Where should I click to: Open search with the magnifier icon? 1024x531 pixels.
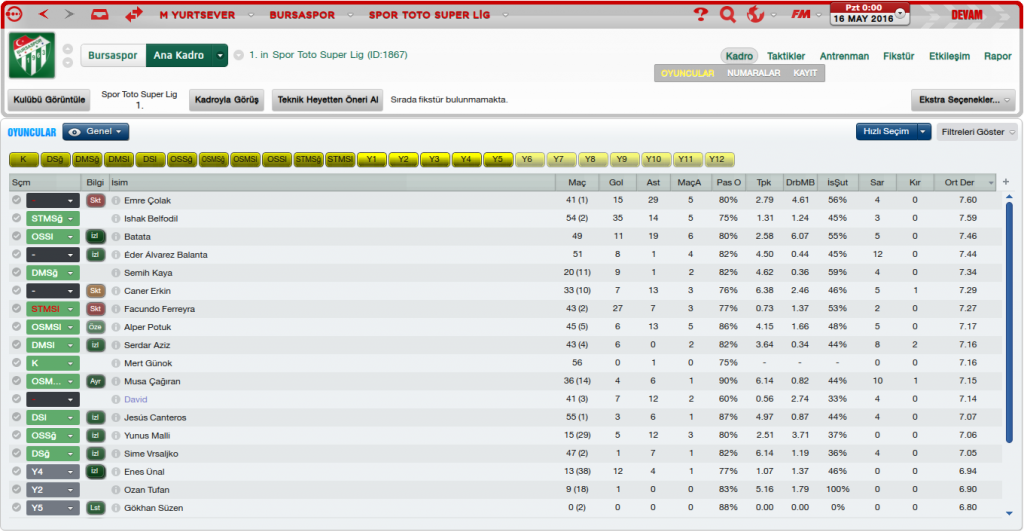727,14
